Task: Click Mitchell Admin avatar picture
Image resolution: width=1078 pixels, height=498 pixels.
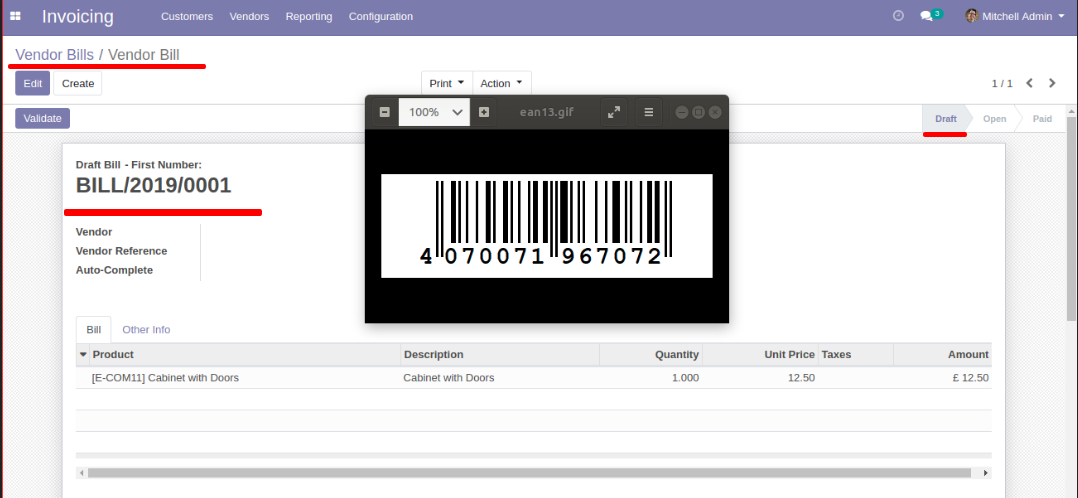Action: tap(971, 16)
